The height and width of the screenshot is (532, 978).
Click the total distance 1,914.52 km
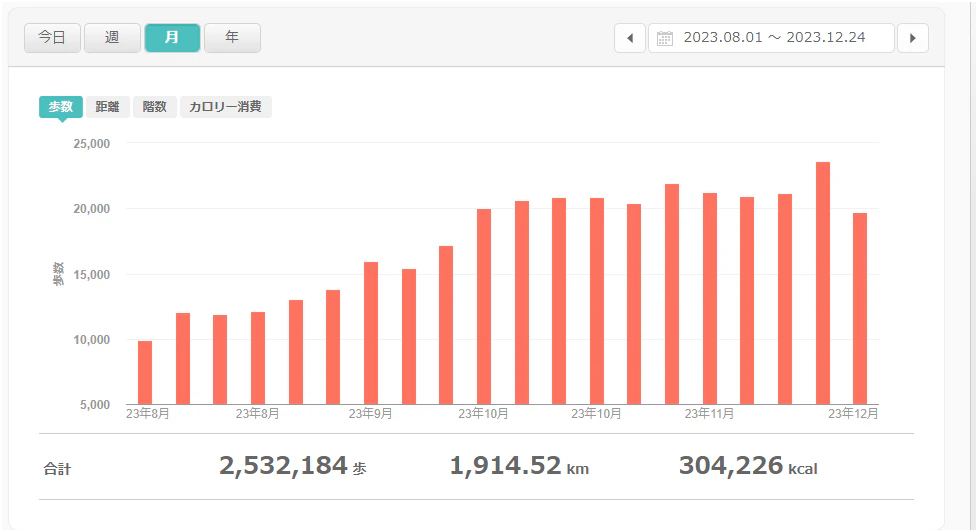[519, 466]
